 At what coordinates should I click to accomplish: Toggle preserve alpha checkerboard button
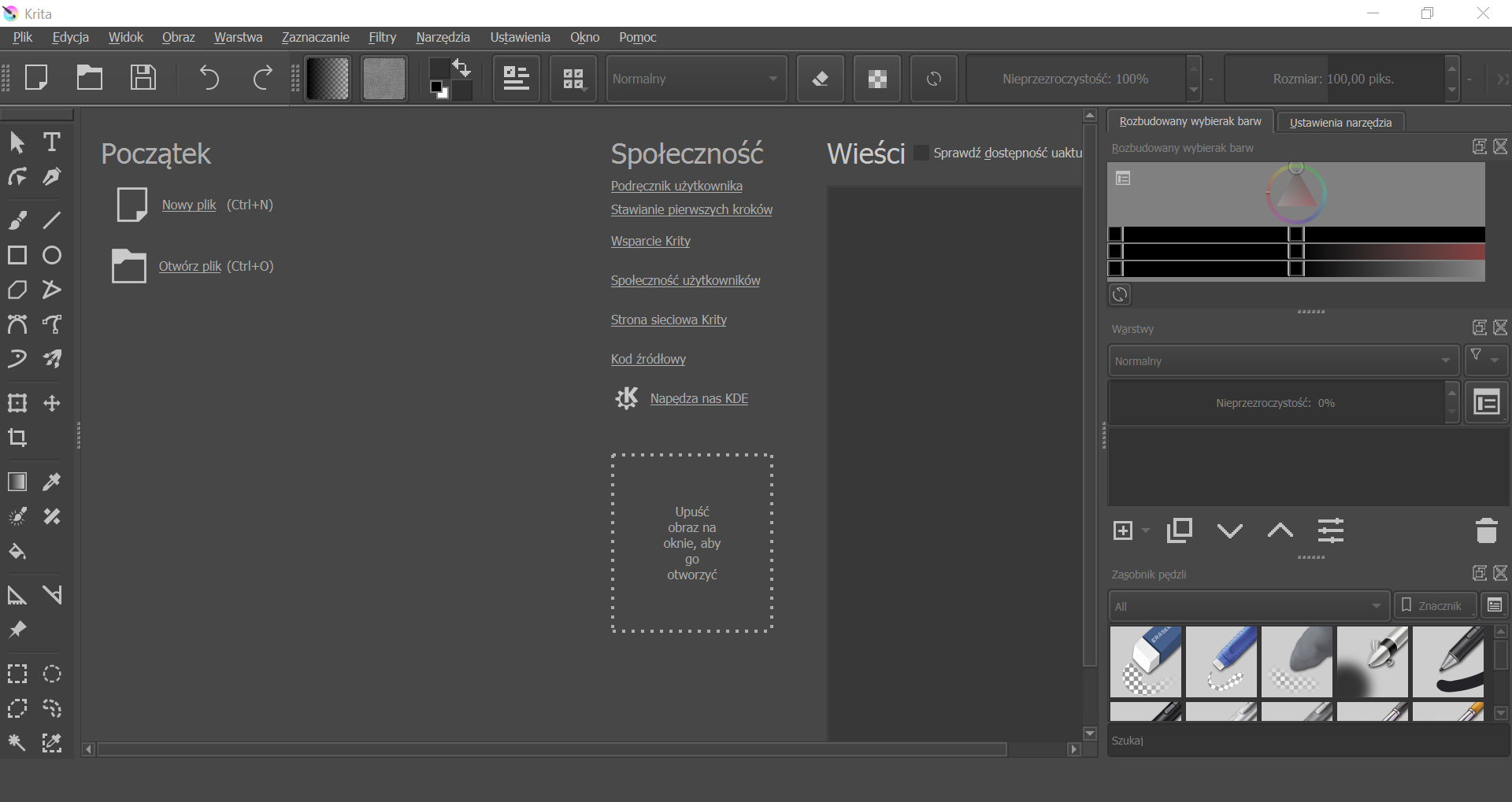coord(876,79)
